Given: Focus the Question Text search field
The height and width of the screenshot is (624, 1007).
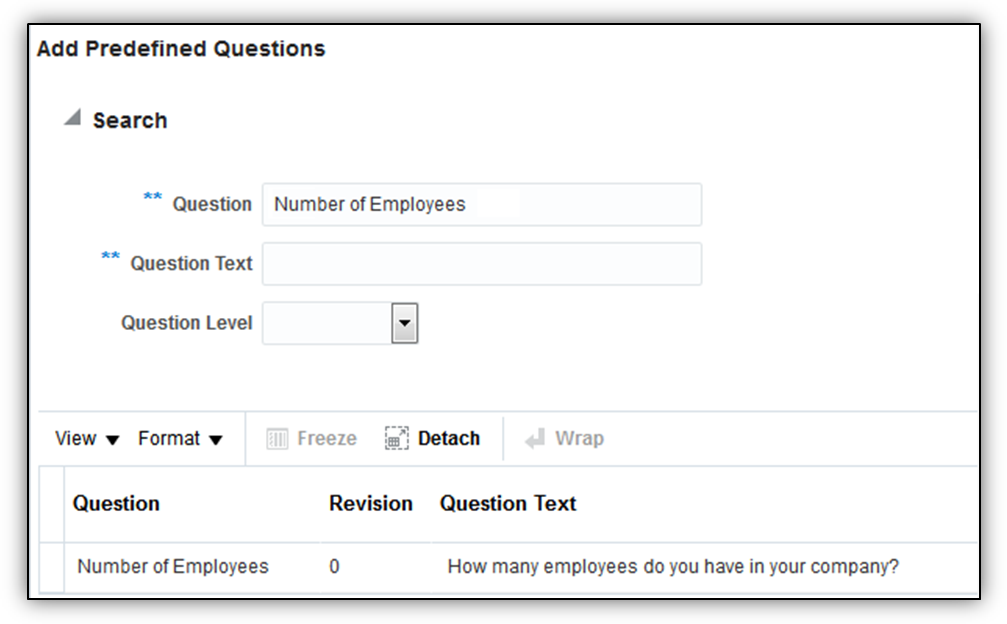Looking at the screenshot, I should tap(481, 264).
